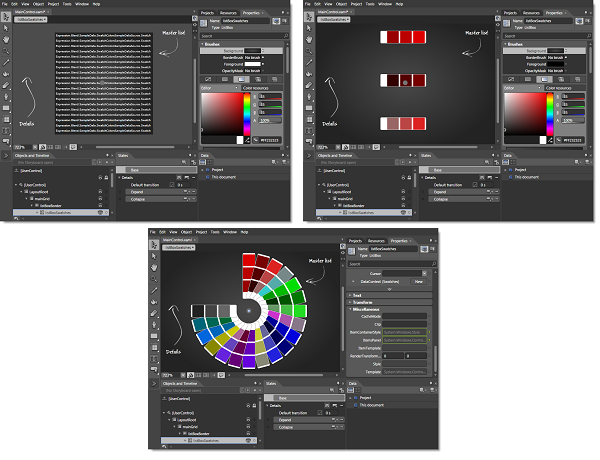Click the New DataContext button in bottom window
The width and height of the screenshot is (600, 460).
click(x=419, y=282)
